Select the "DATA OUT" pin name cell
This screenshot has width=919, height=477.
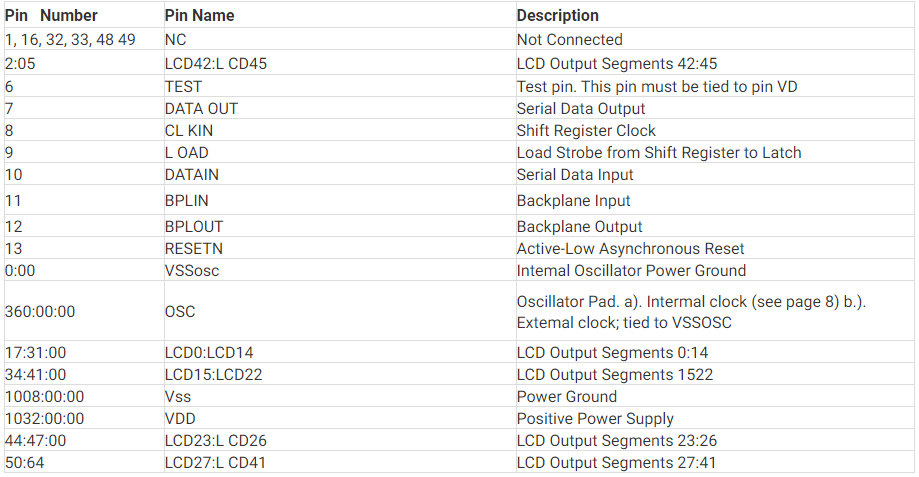tap(201, 109)
